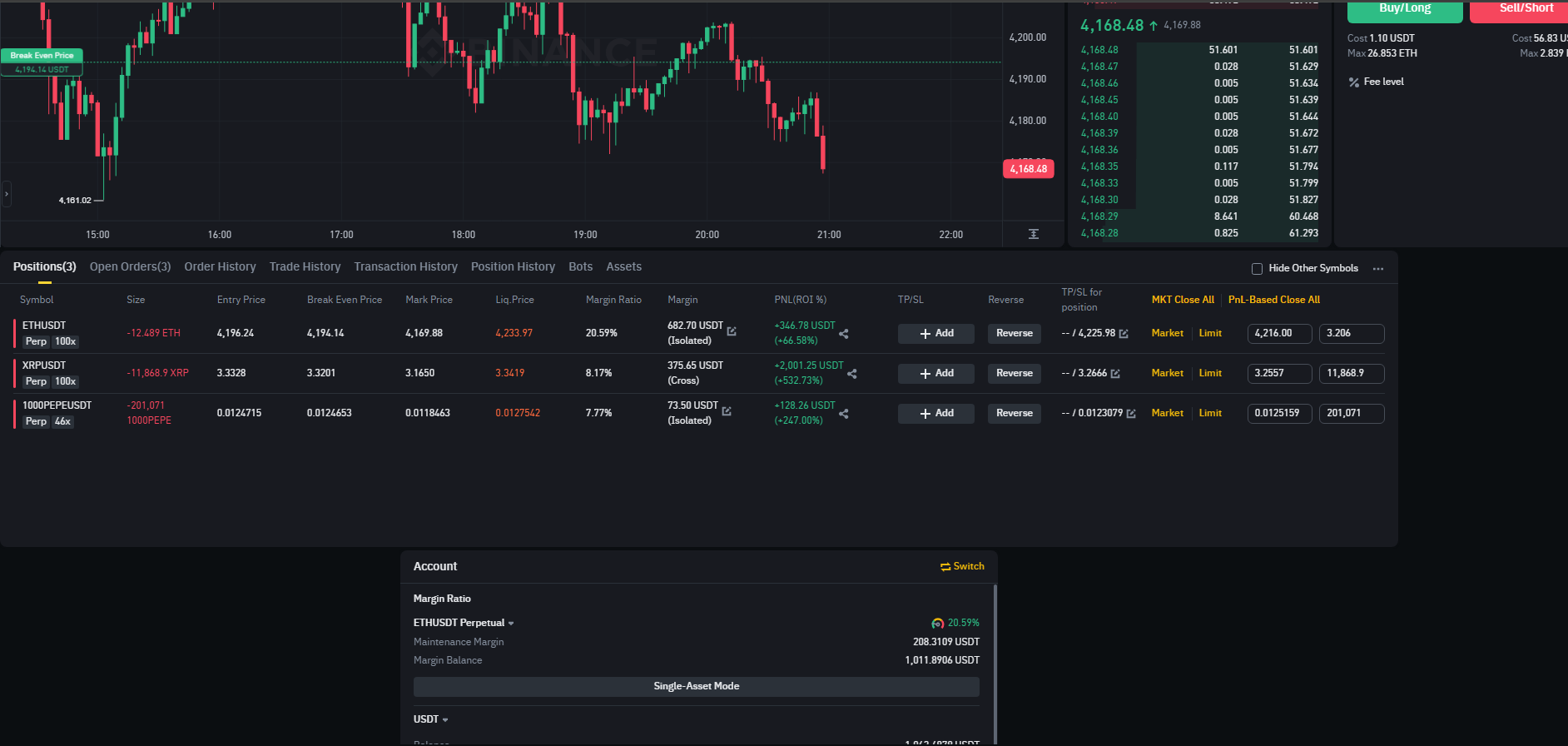
Task: Click the Break Even Price chart label
Action: pos(42,56)
